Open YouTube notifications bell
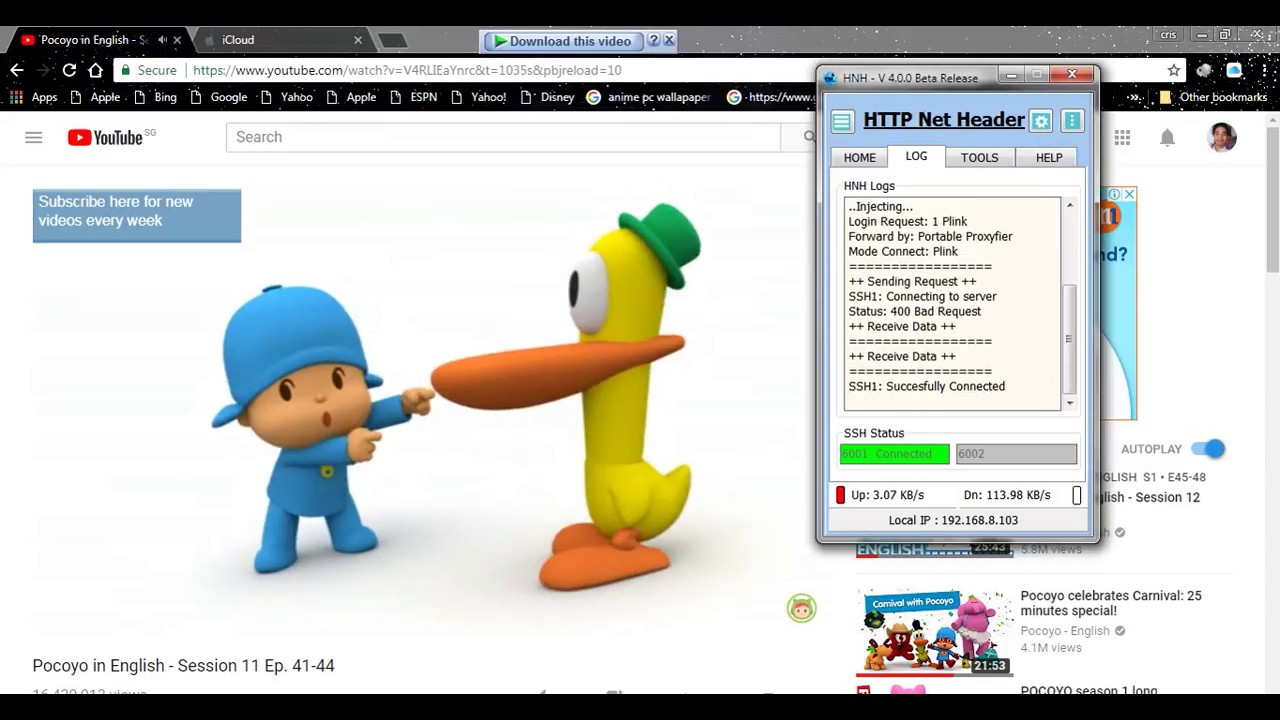The width and height of the screenshot is (1280, 720). (x=1167, y=137)
